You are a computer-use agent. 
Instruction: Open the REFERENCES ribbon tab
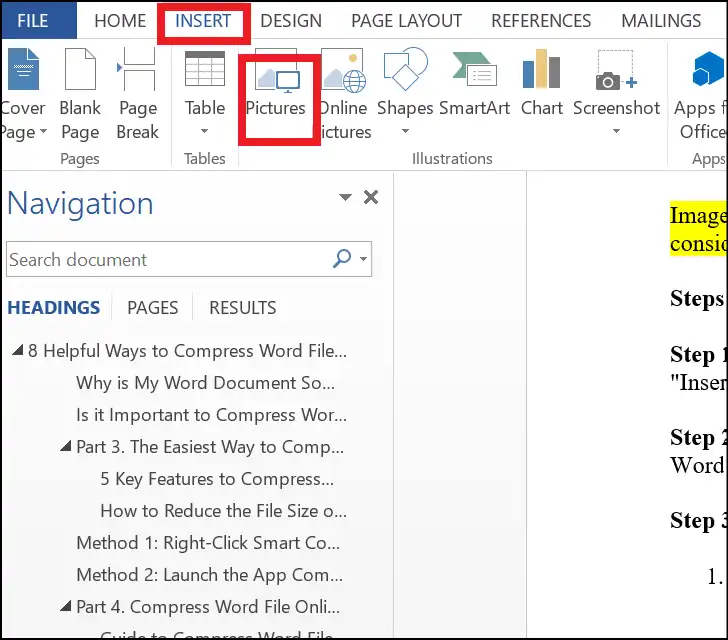(541, 21)
